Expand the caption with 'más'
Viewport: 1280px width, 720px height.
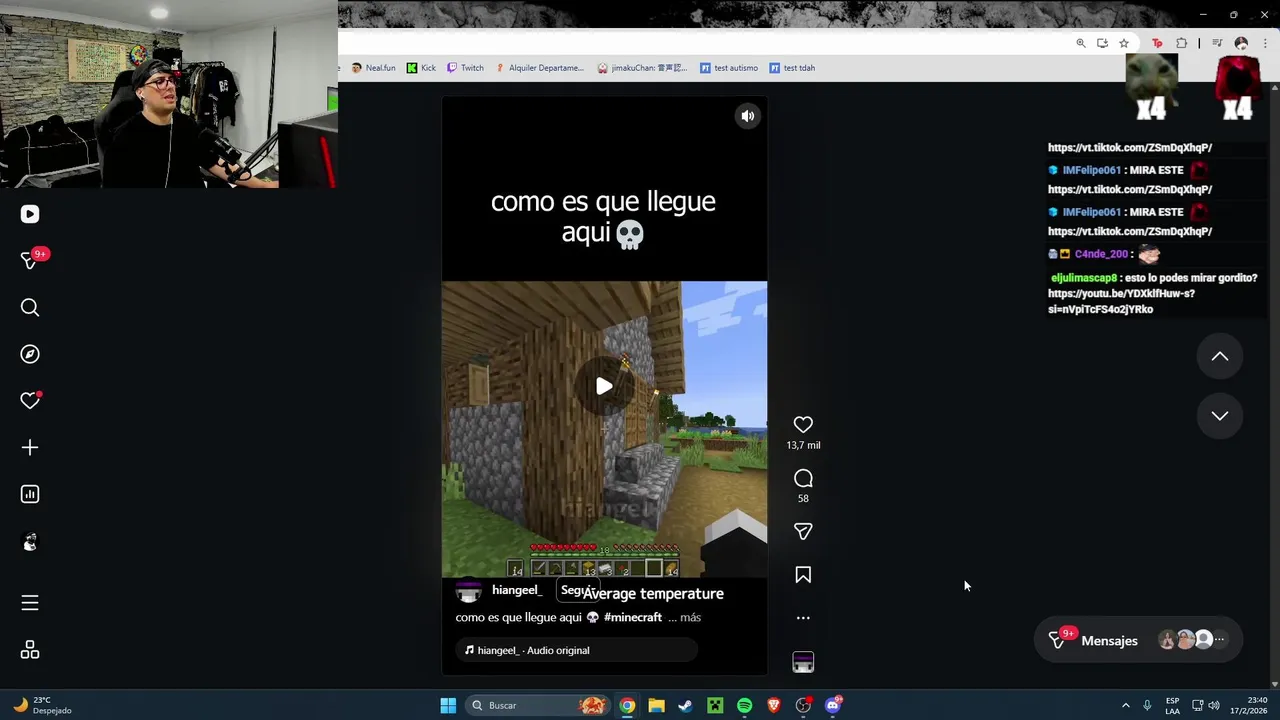click(x=690, y=618)
